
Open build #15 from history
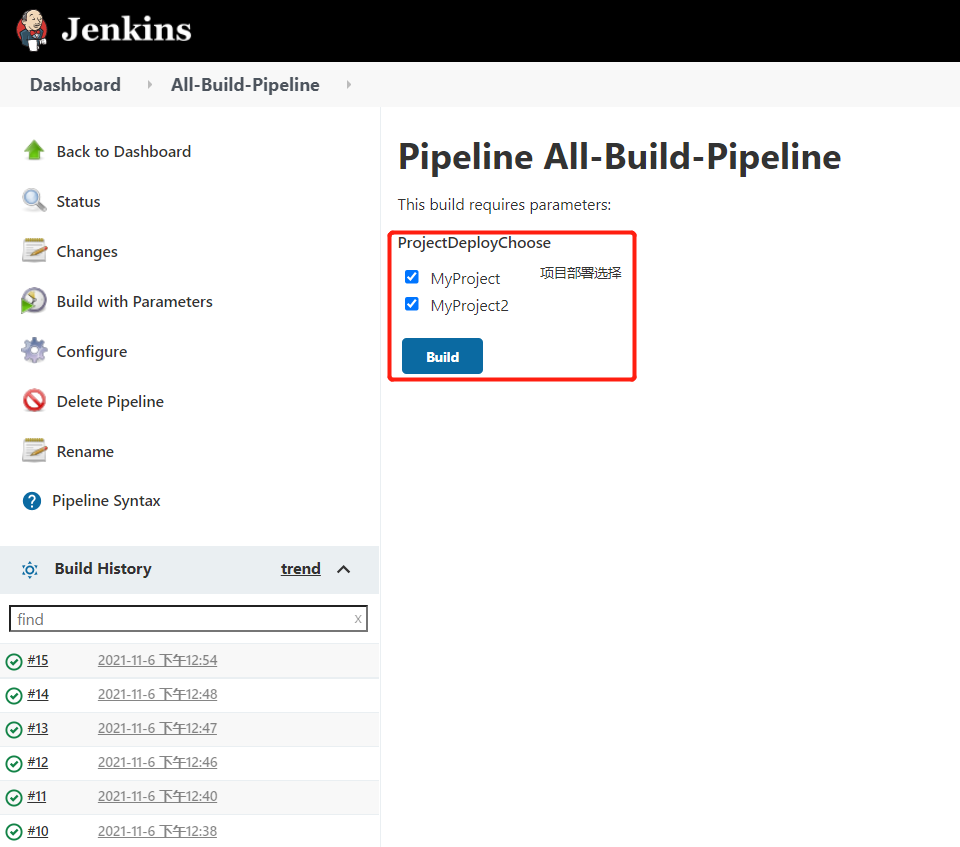click(38, 660)
